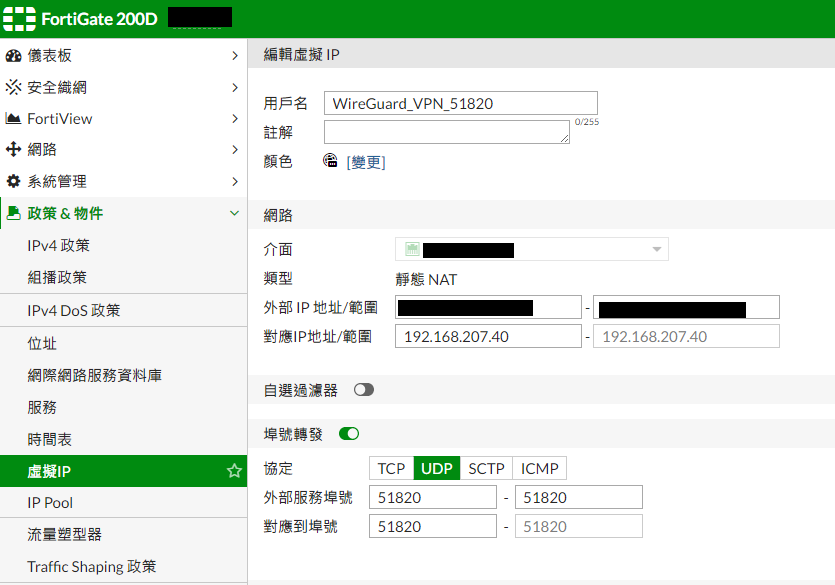Disable the 埠號轉發 port forwarding switch

tap(349, 434)
